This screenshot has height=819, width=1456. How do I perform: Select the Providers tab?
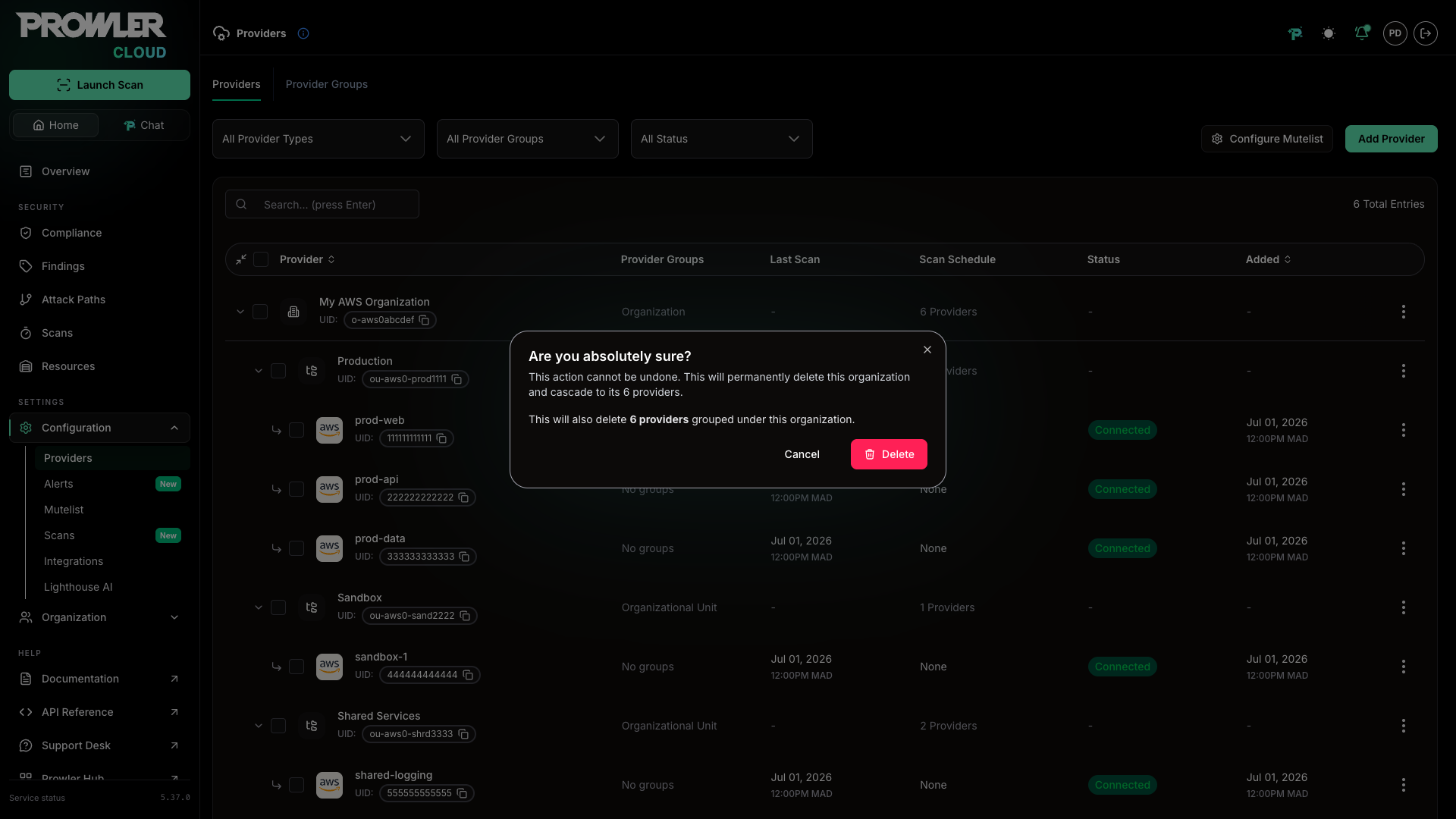[236, 84]
